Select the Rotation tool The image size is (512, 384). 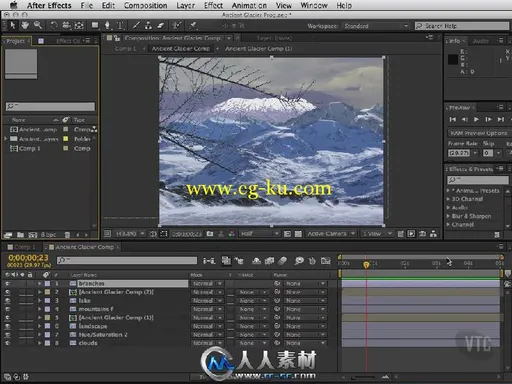click(x=54, y=25)
